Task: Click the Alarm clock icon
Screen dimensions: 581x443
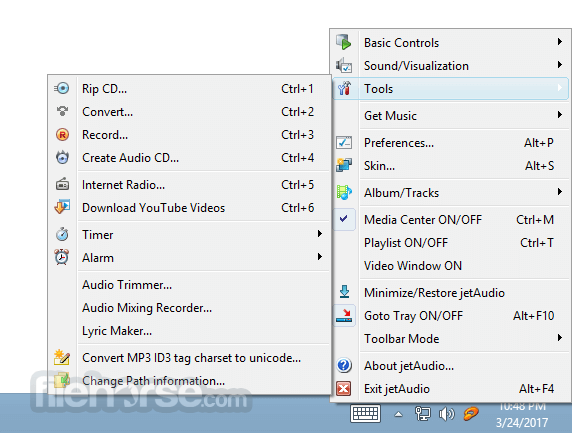Action: 62,257
